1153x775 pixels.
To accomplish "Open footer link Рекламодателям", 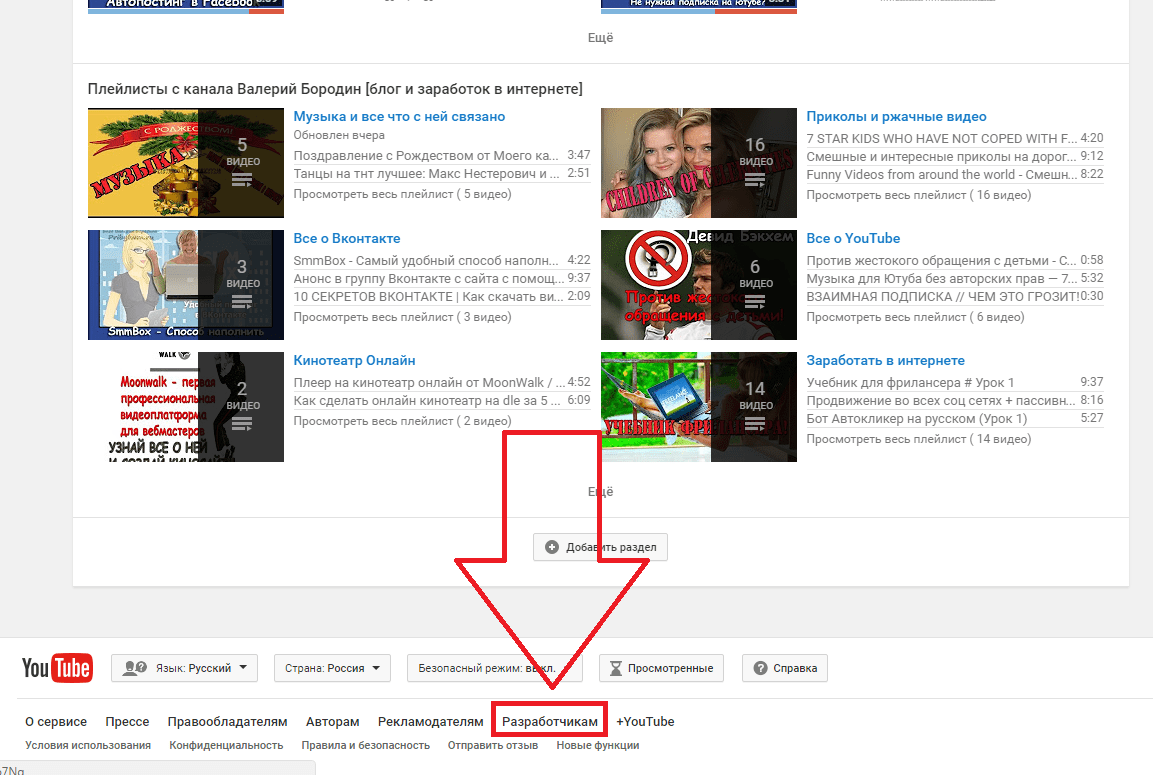I will tap(431, 721).
